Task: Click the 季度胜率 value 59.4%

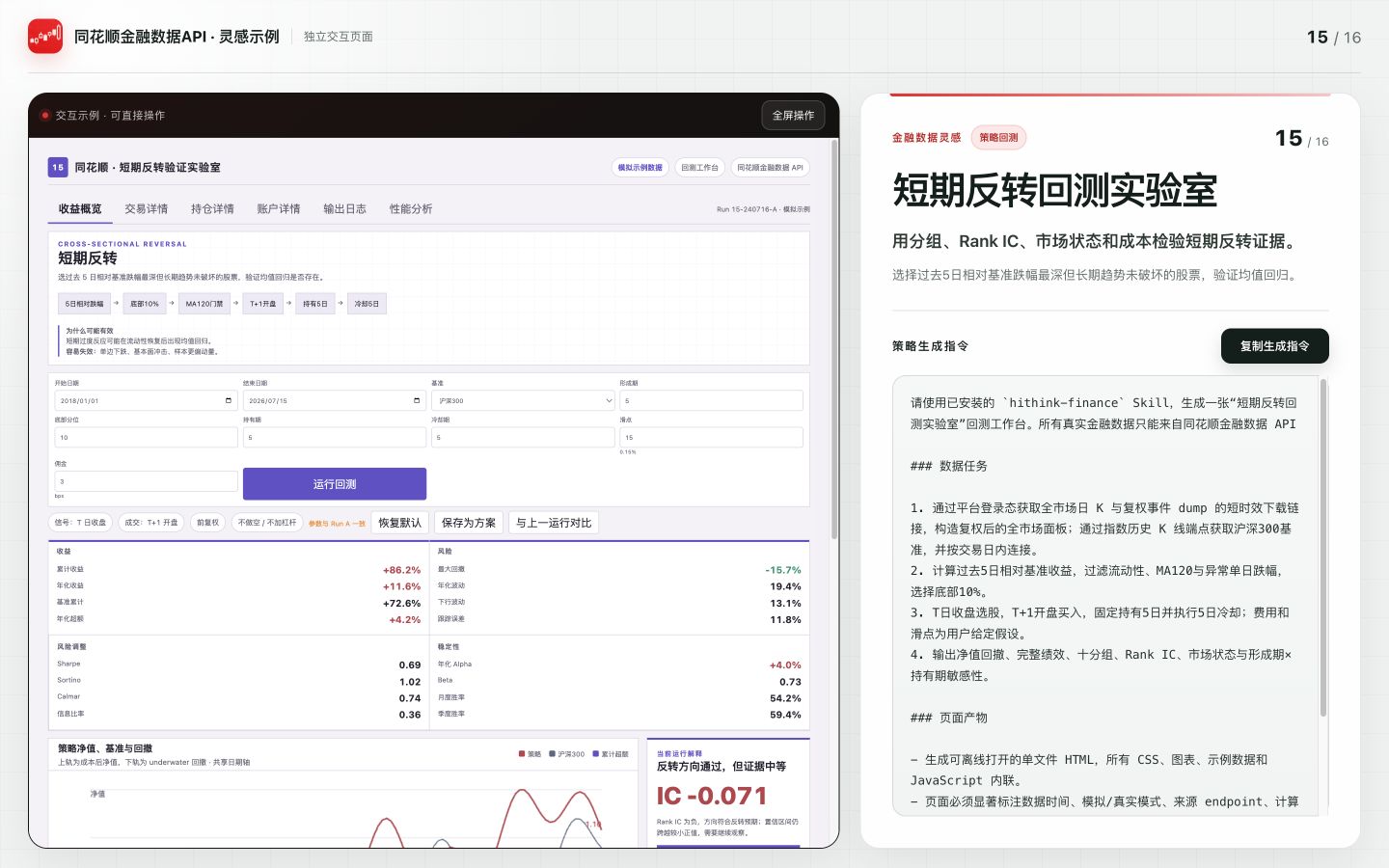Action: click(785, 716)
